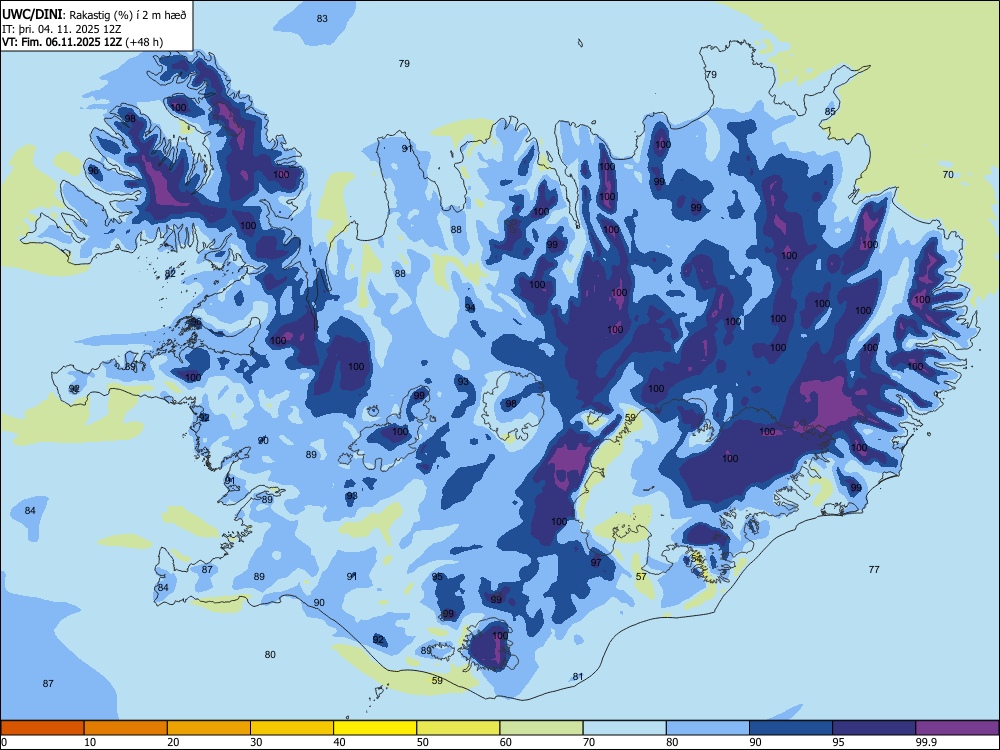The height and width of the screenshot is (750, 1000).
Task: Click the map value '97' in the southern highlands
Action: [x=596, y=562]
